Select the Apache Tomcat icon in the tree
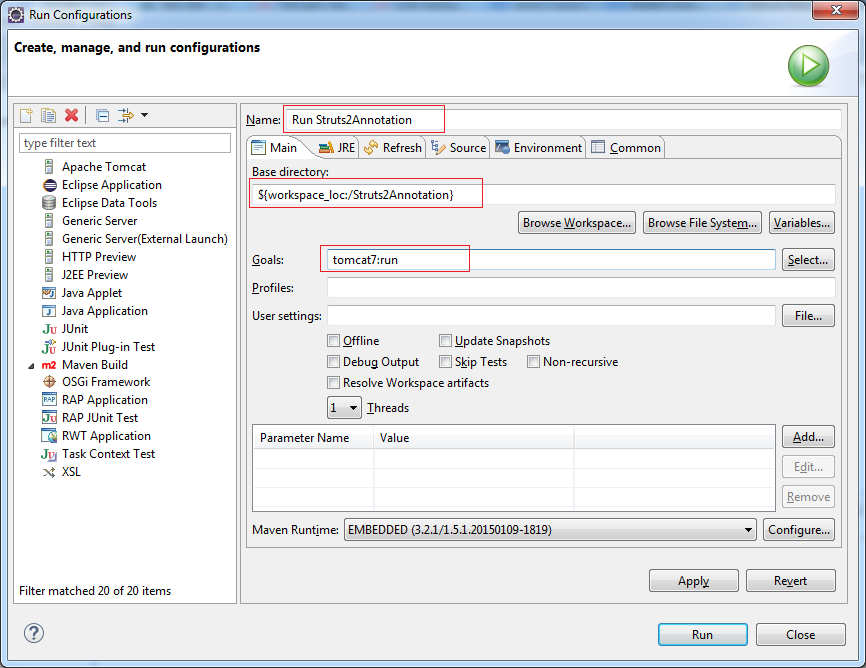The height and width of the screenshot is (668, 866). (x=49, y=166)
